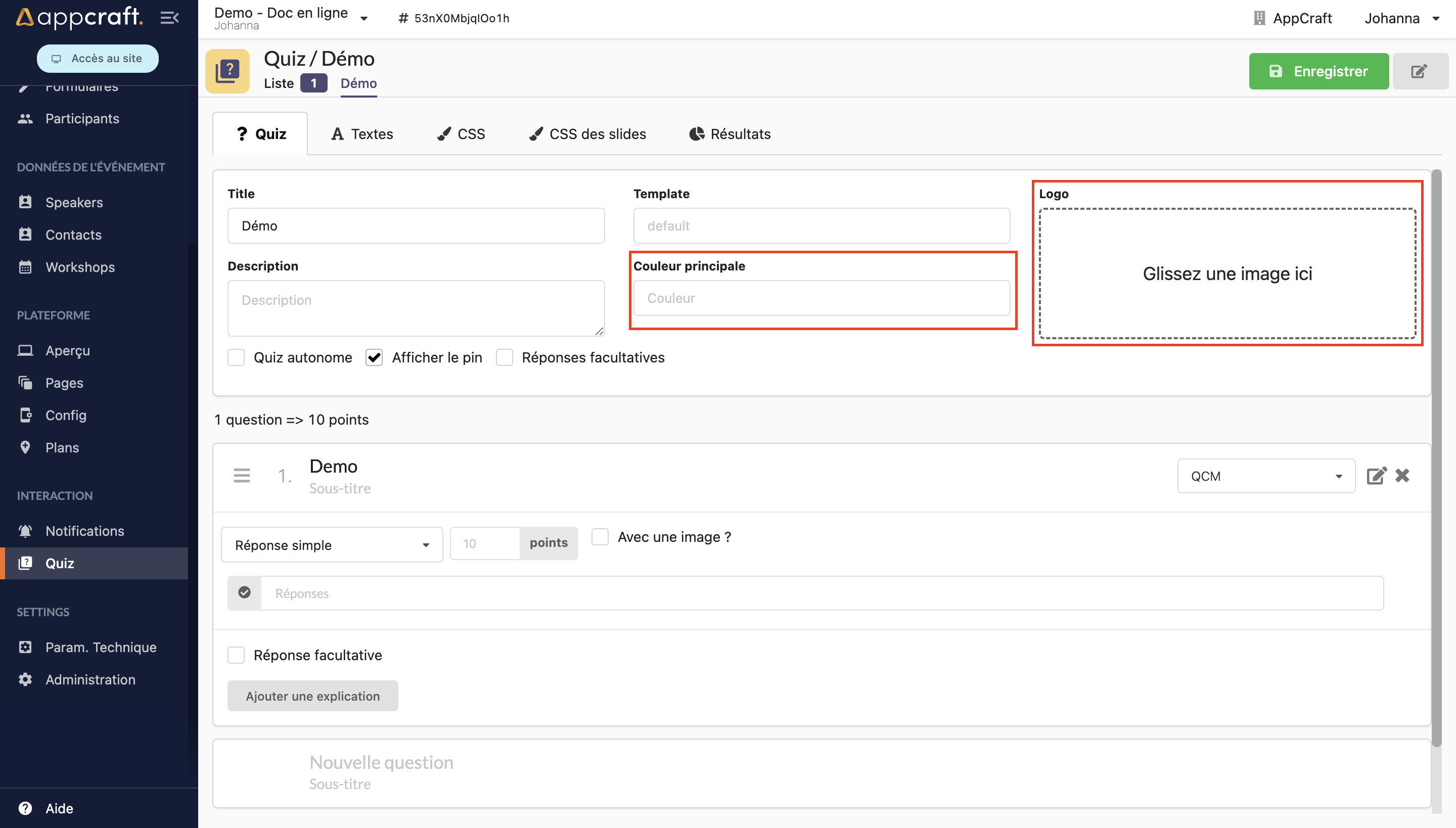Open the Résultats tab

pyautogui.click(x=730, y=133)
